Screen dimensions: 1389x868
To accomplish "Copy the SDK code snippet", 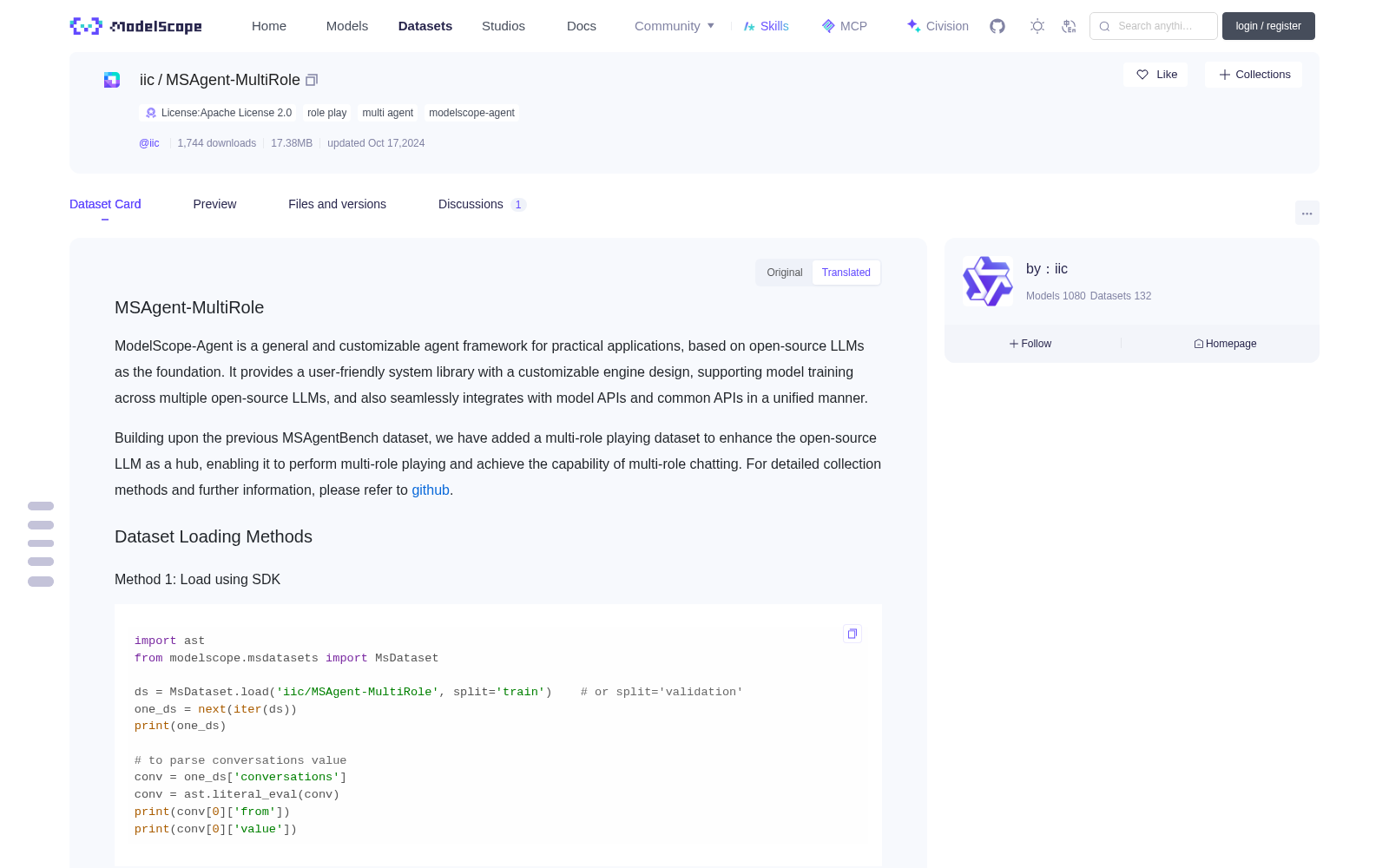I will point(852,634).
